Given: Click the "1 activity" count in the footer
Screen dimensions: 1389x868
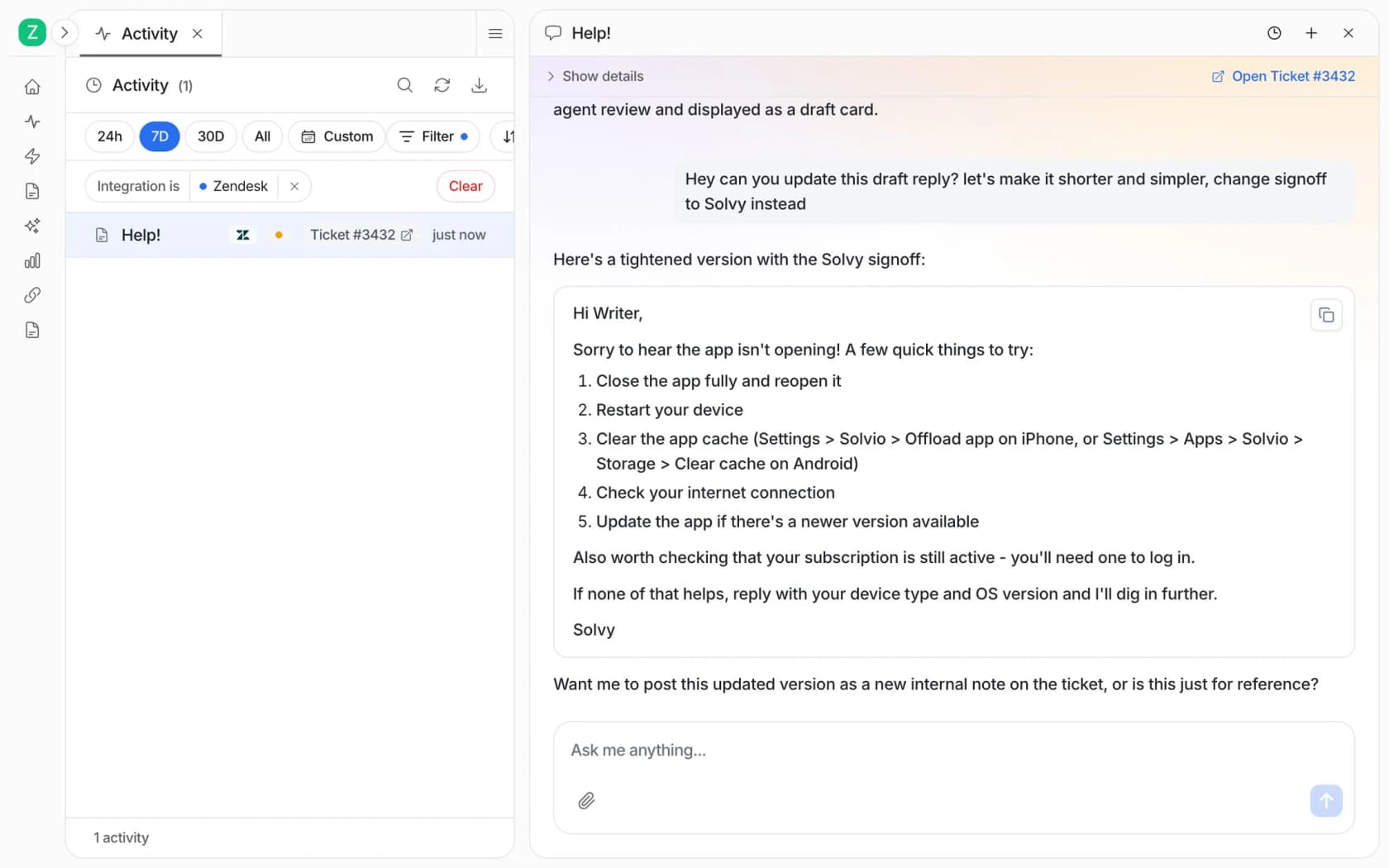Looking at the screenshot, I should pyautogui.click(x=122, y=837).
